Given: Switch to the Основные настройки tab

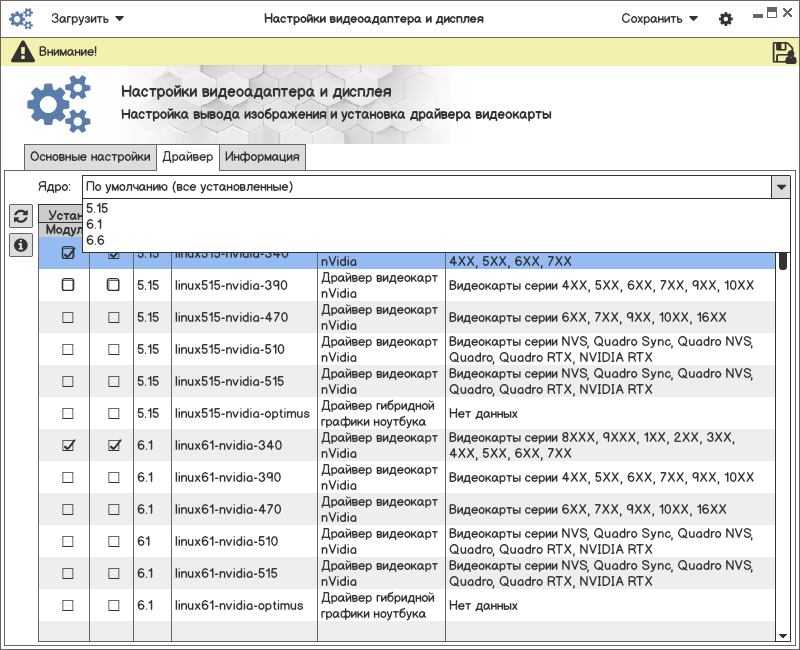Looking at the screenshot, I should (90, 157).
